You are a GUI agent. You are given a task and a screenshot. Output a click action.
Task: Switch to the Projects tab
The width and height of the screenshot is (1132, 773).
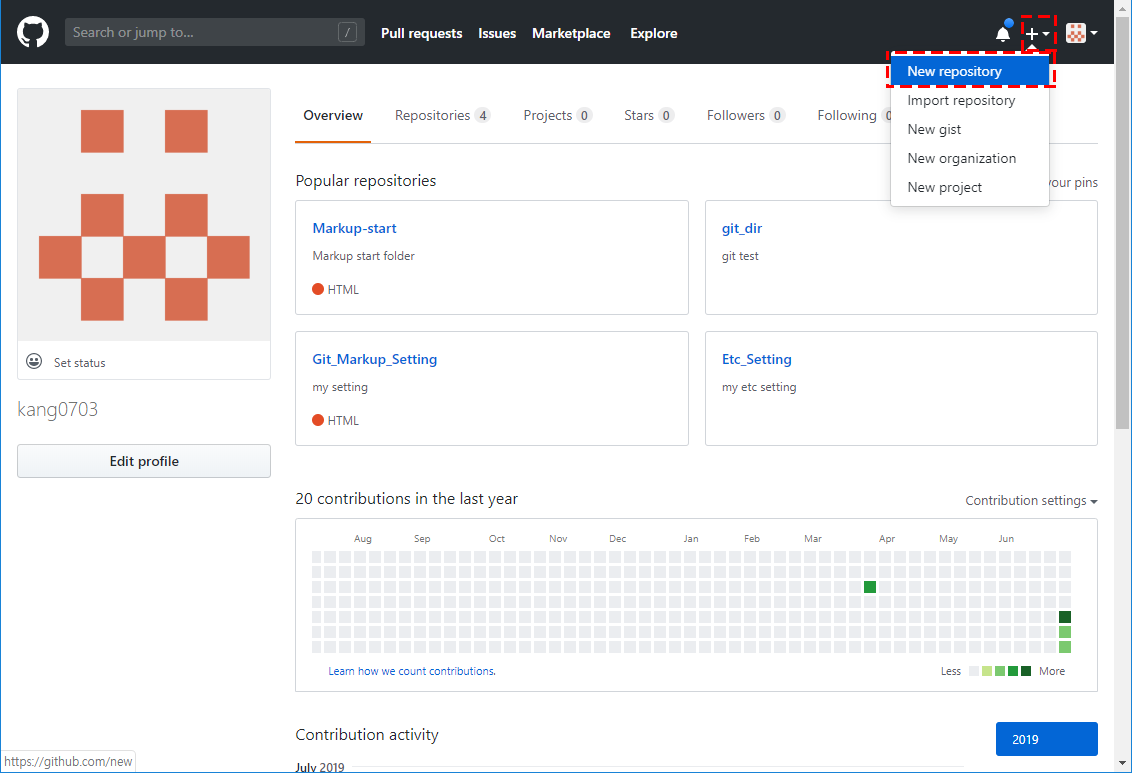click(557, 115)
